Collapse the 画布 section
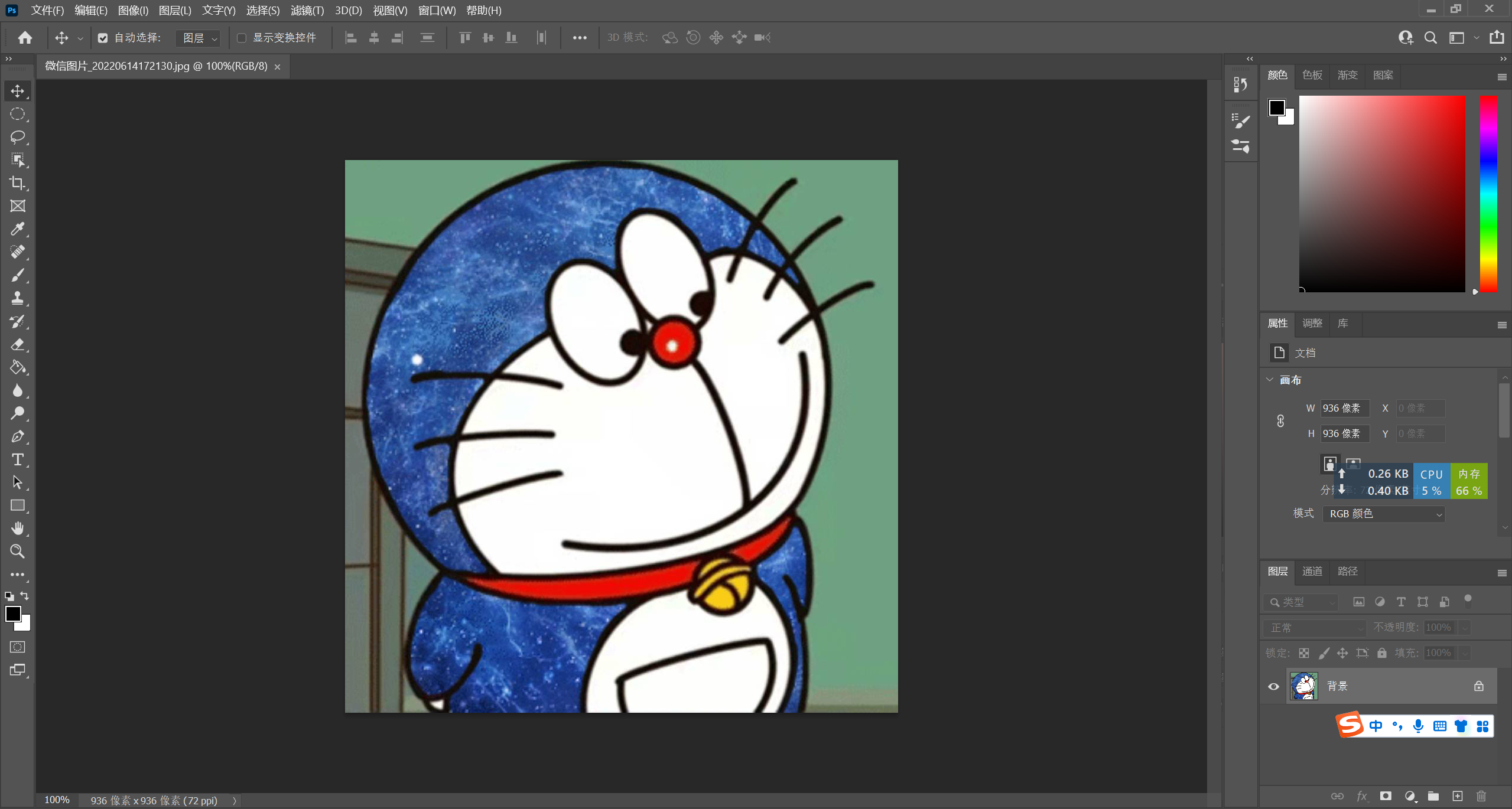Image resolution: width=1512 pixels, height=809 pixels. tap(1270, 380)
